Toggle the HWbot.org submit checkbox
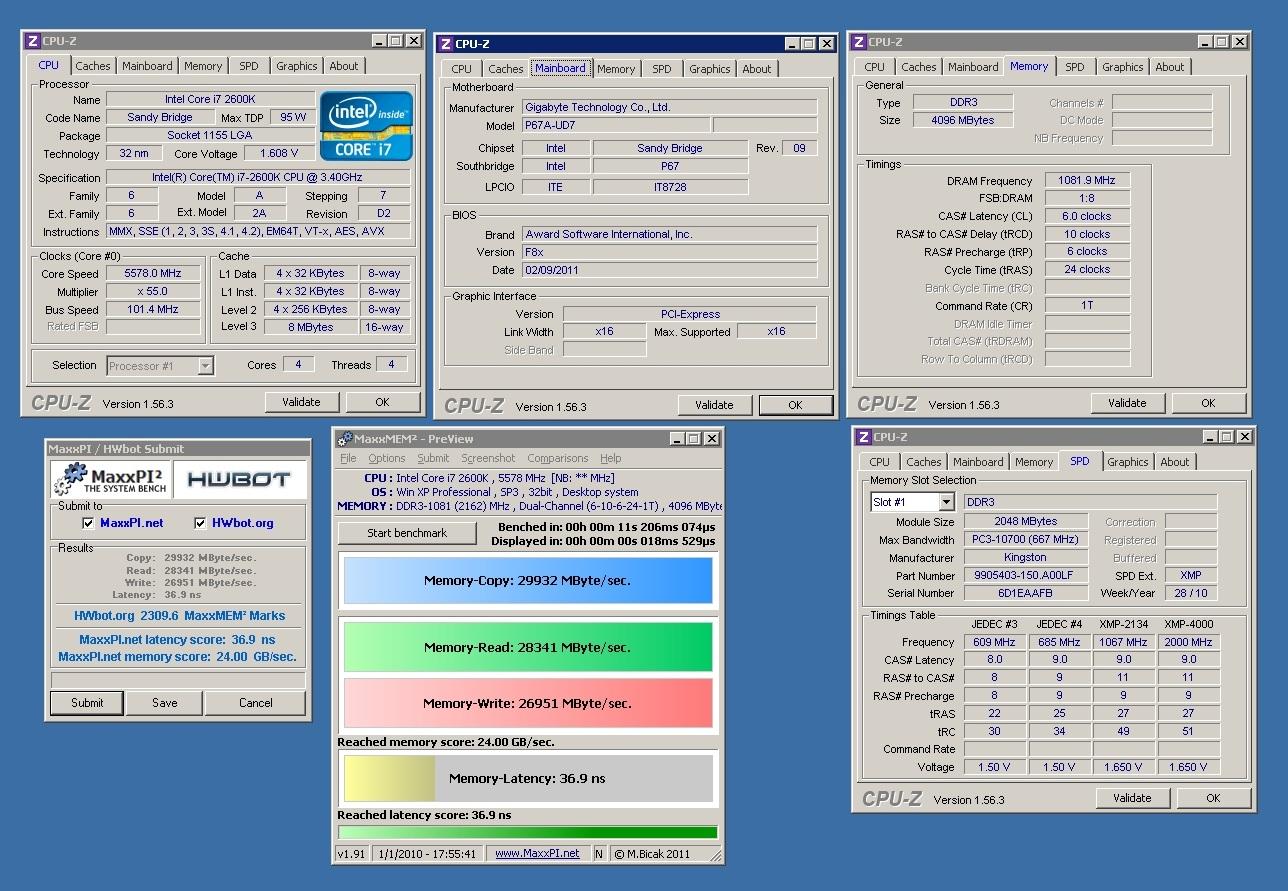Screen dimensions: 1288x891 pyautogui.click(x=200, y=523)
